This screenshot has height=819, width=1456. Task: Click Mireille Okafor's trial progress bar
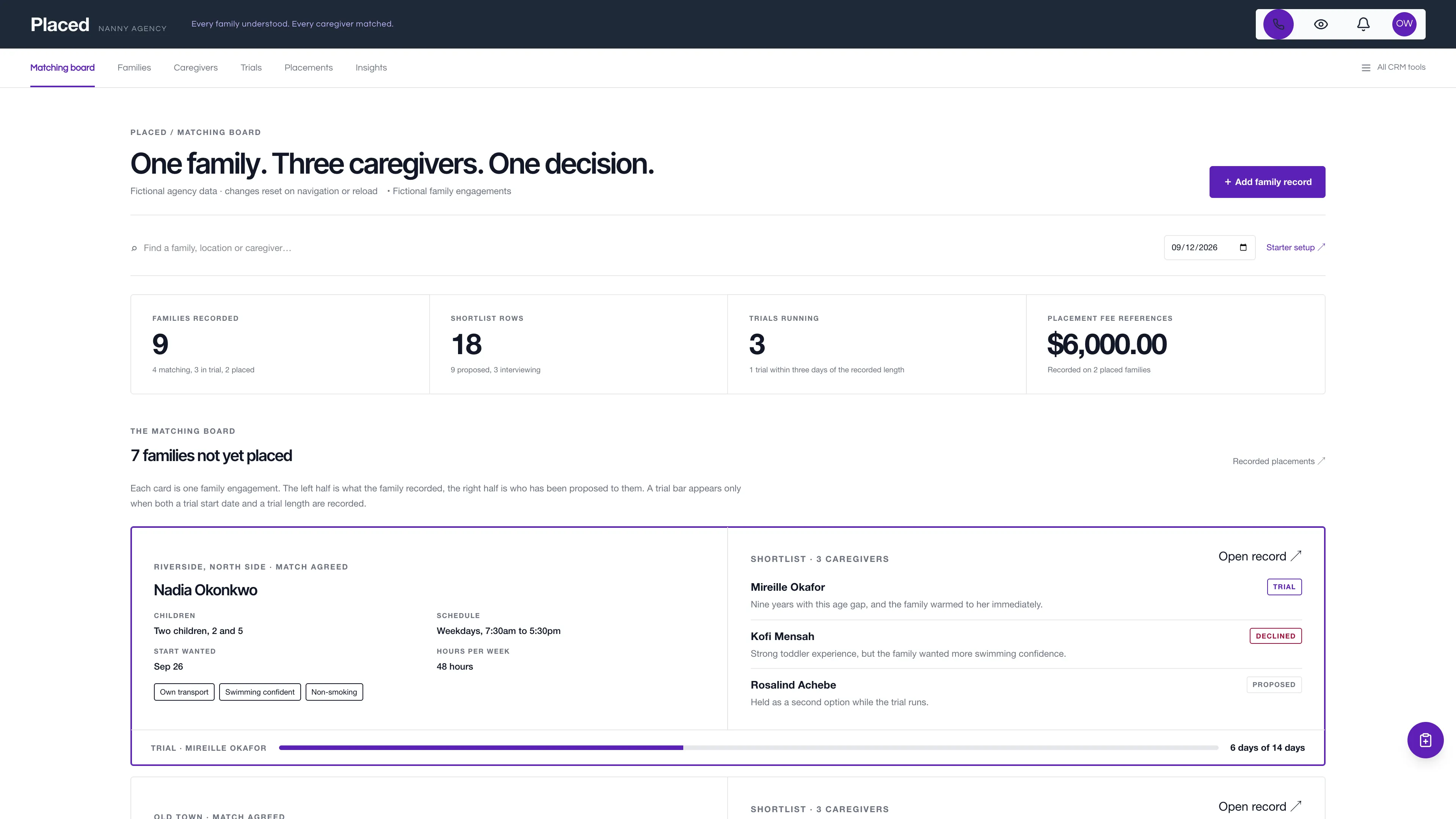[748, 748]
